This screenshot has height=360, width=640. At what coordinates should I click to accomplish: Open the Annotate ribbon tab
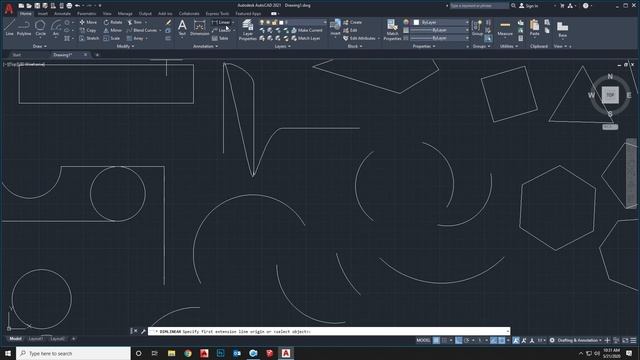(x=62, y=13)
